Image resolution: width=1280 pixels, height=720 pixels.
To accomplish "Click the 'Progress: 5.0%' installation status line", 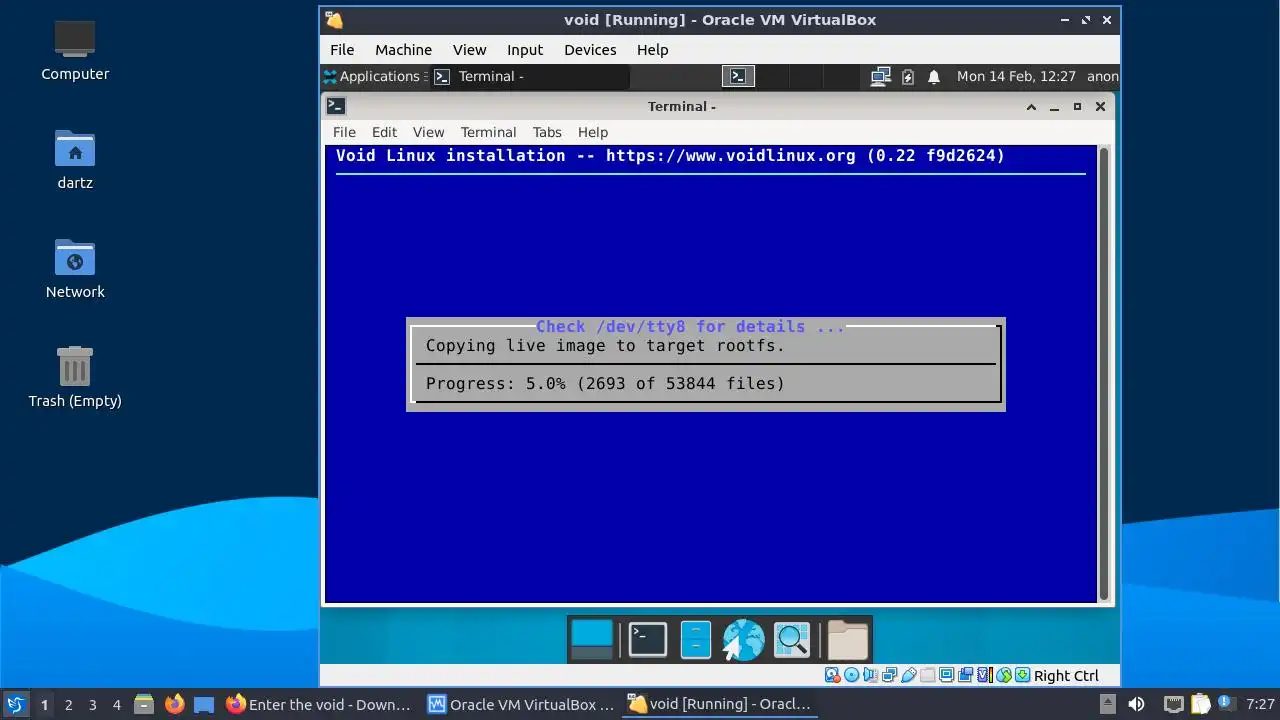I will tap(605, 384).
